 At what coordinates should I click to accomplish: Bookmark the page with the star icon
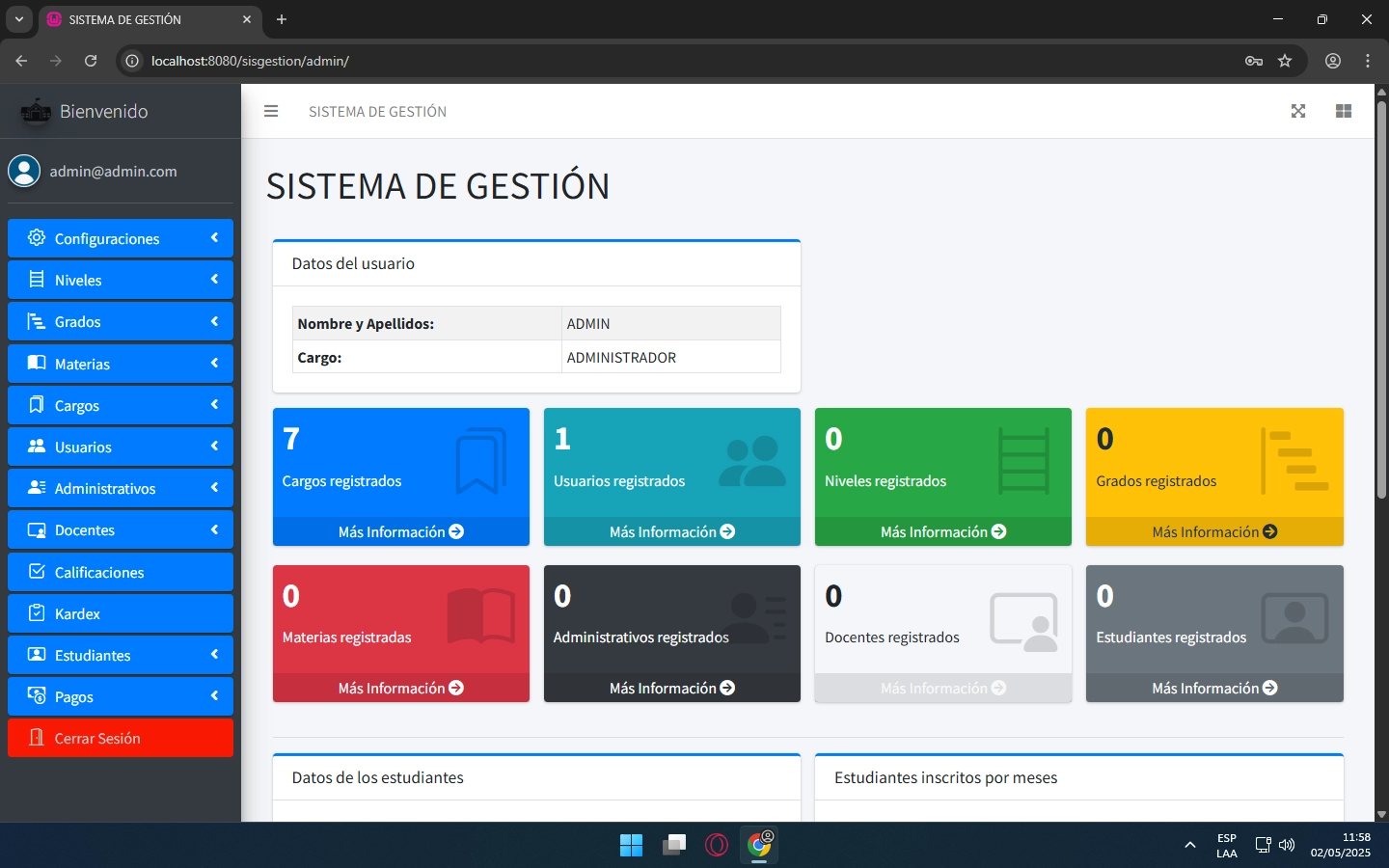point(1285,61)
